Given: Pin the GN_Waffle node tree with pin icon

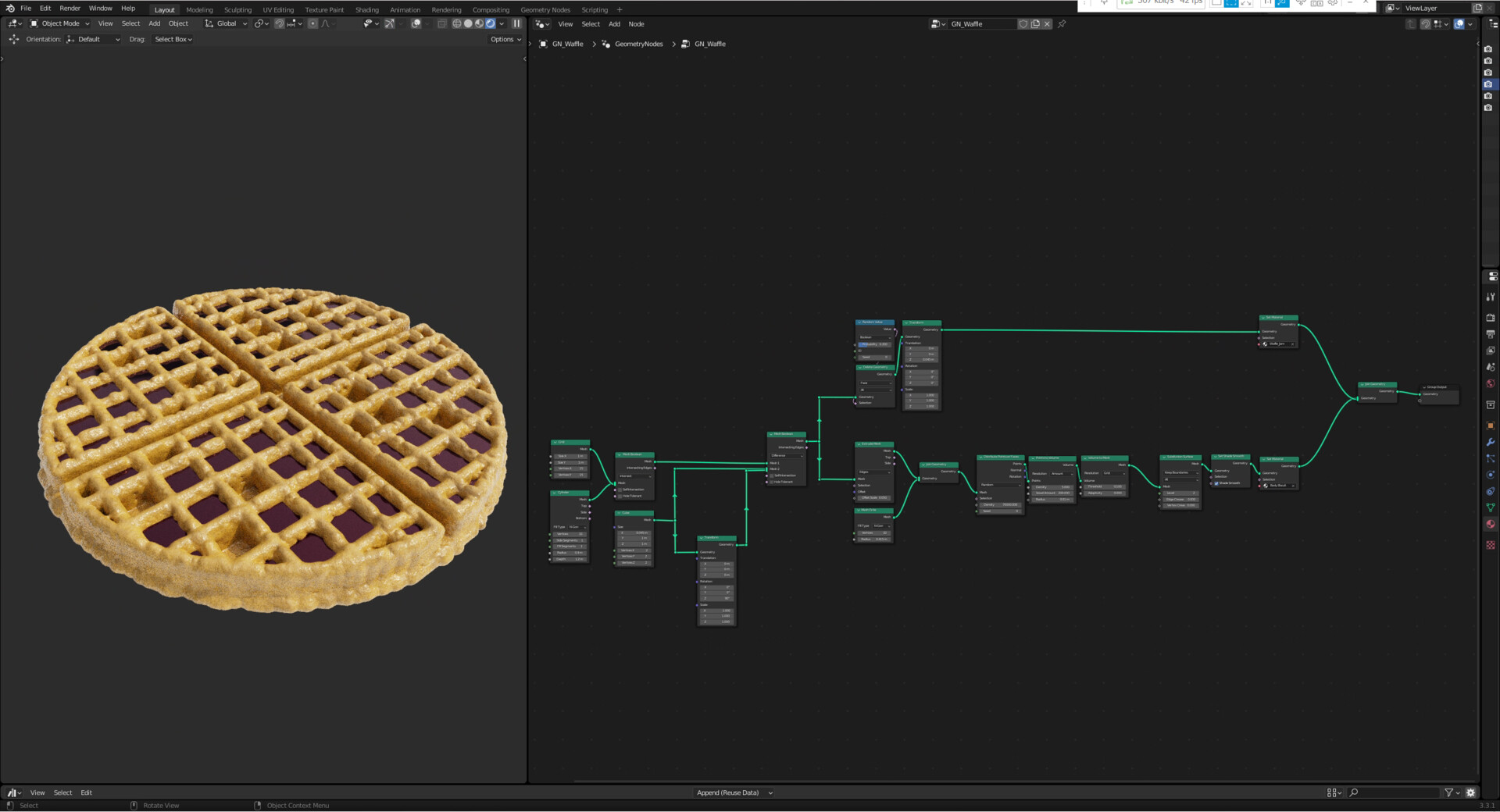Looking at the screenshot, I should [1062, 24].
